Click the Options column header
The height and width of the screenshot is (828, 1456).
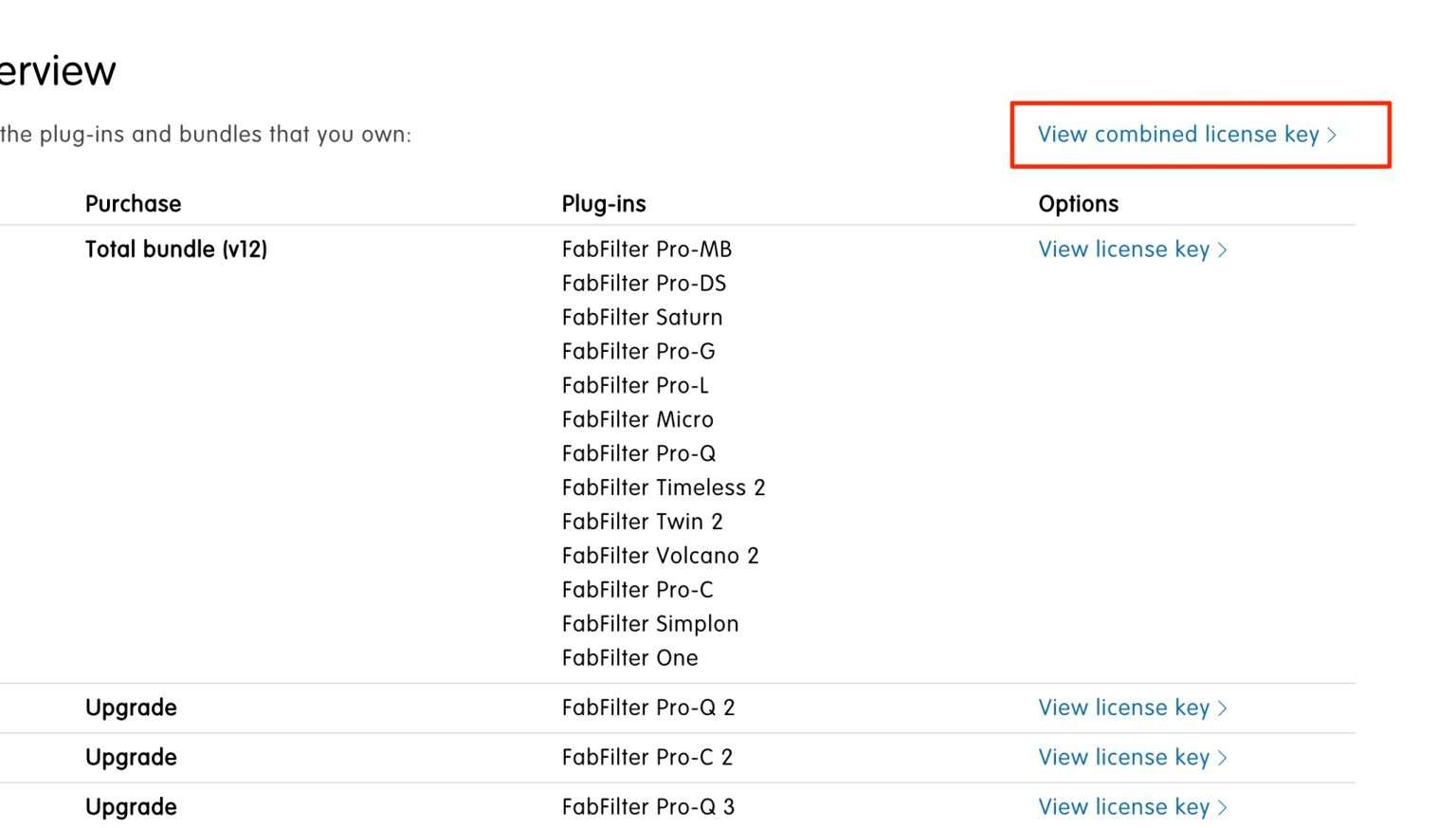click(x=1078, y=203)
